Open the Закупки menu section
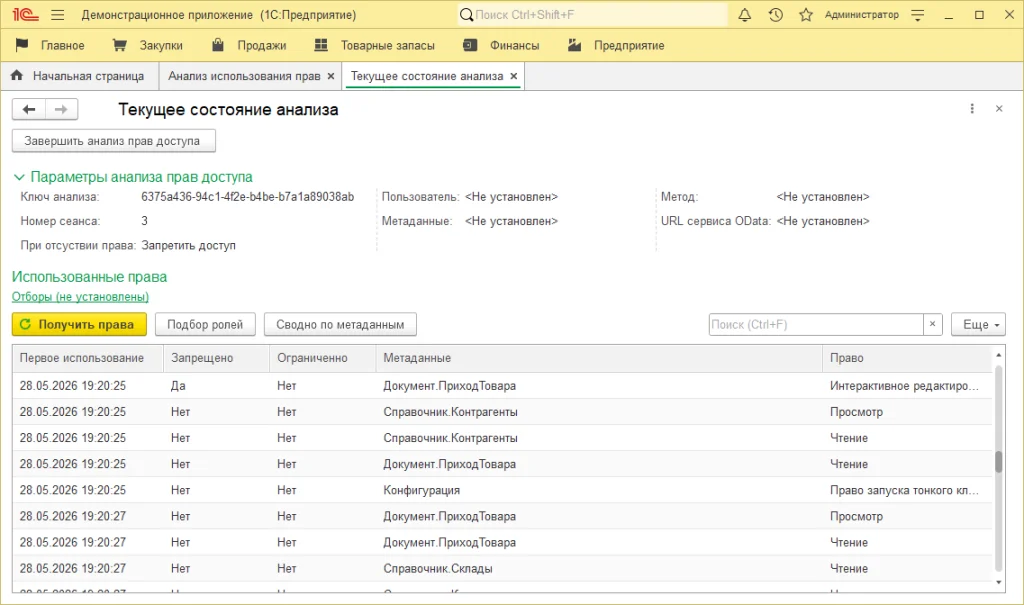Viewport: 1024px width, 605px height. 148,45
